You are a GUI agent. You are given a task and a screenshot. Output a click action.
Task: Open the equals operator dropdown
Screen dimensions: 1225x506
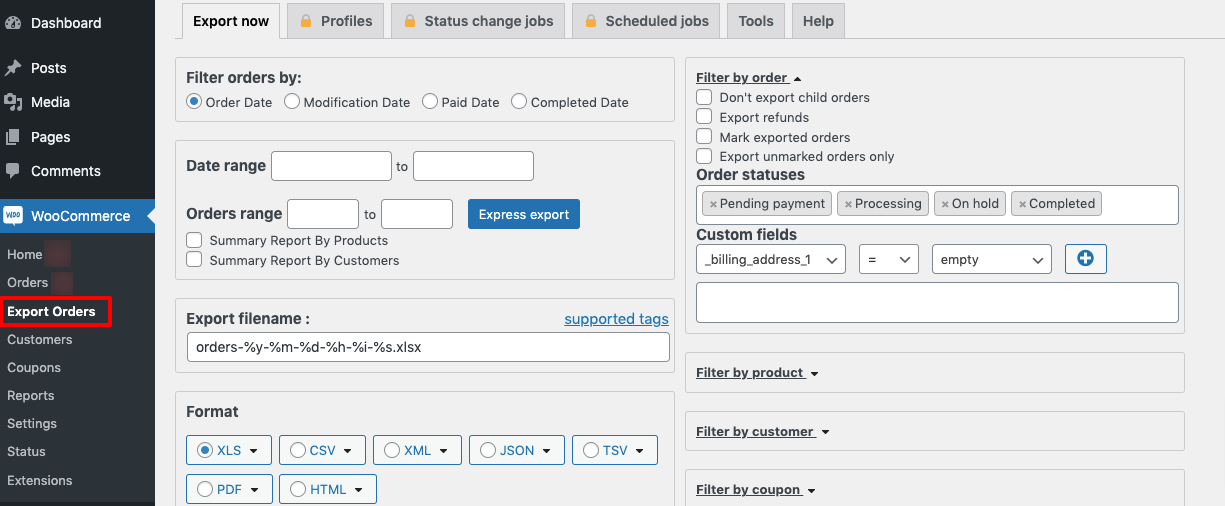coord(888,259)
